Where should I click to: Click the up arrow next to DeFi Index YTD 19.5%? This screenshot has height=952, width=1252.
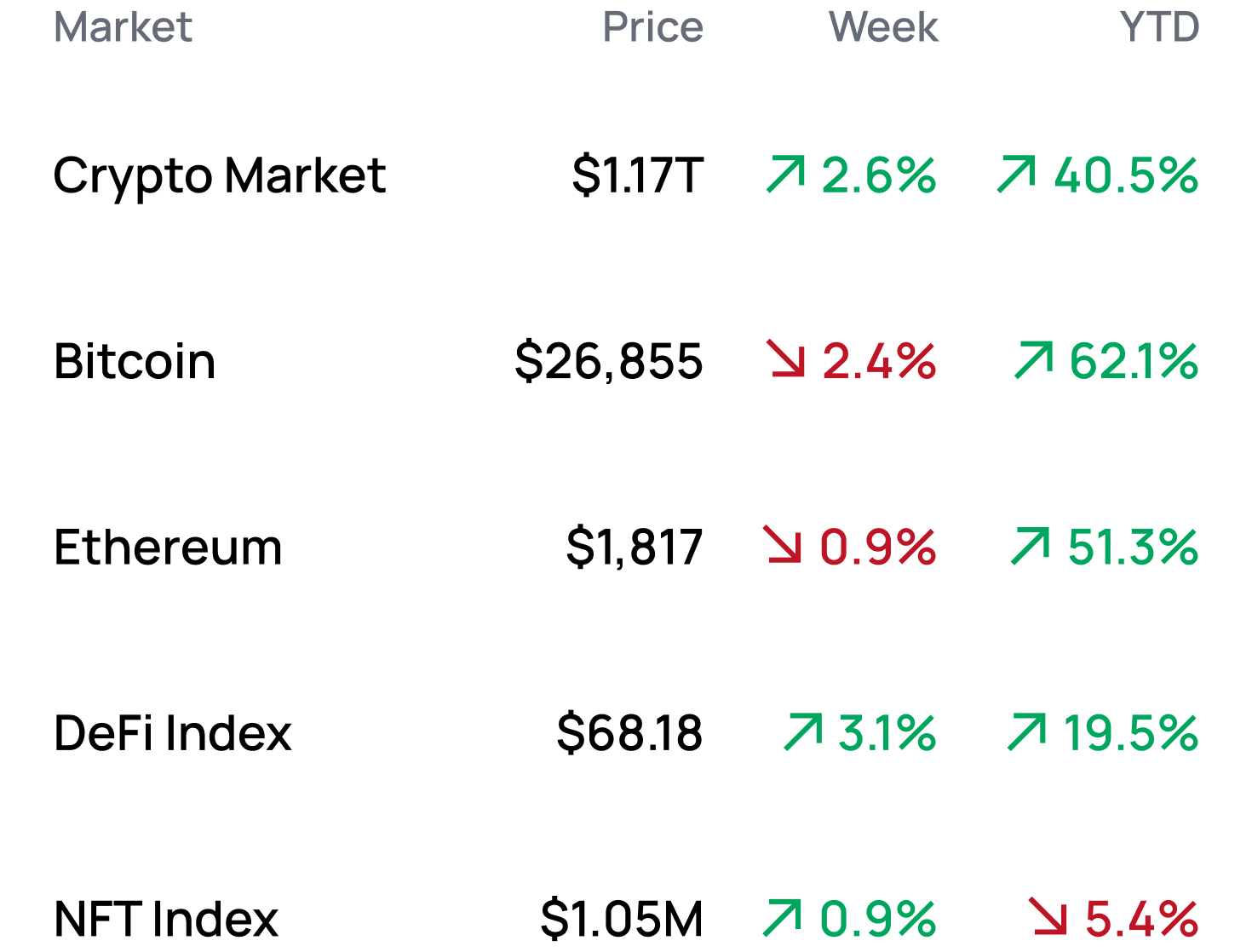[1026, 731]
